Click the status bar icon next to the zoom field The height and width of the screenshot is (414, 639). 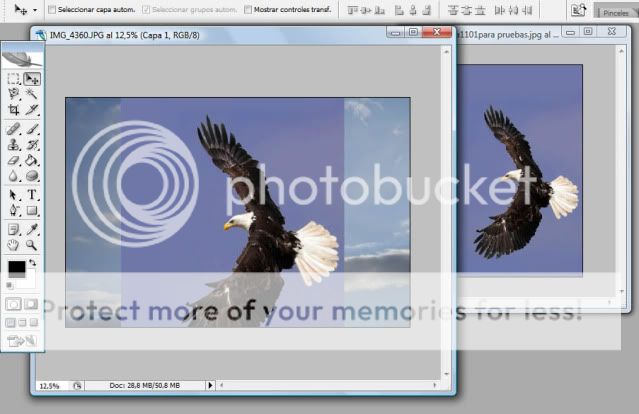click(x=77, y=385)
